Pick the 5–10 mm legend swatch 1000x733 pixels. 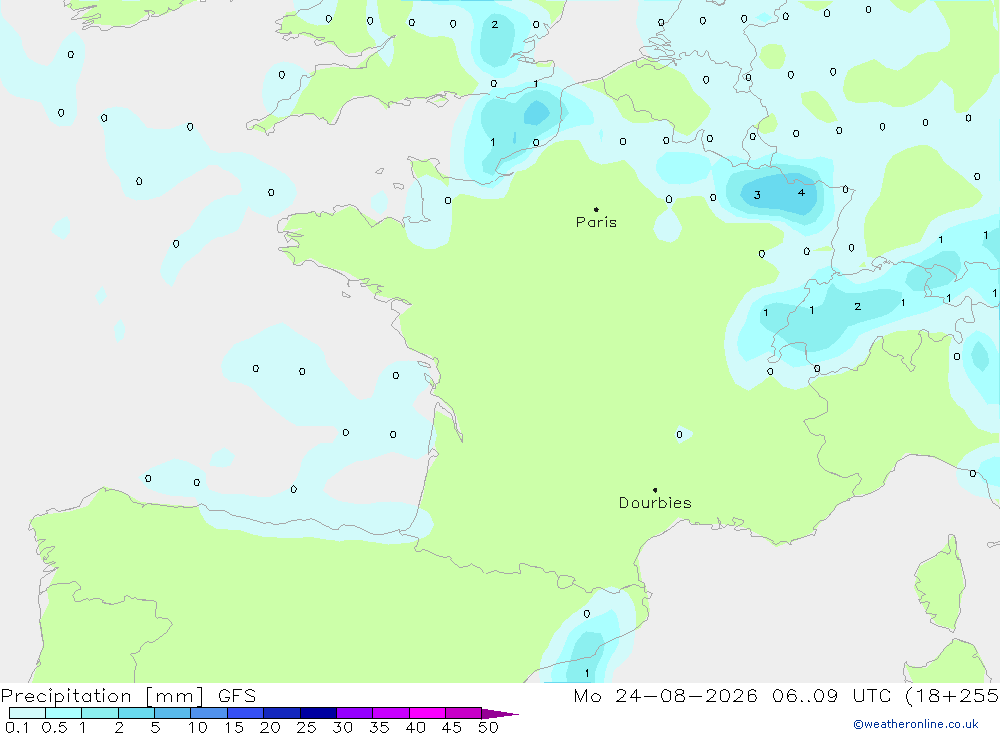(x=173, y=713)
